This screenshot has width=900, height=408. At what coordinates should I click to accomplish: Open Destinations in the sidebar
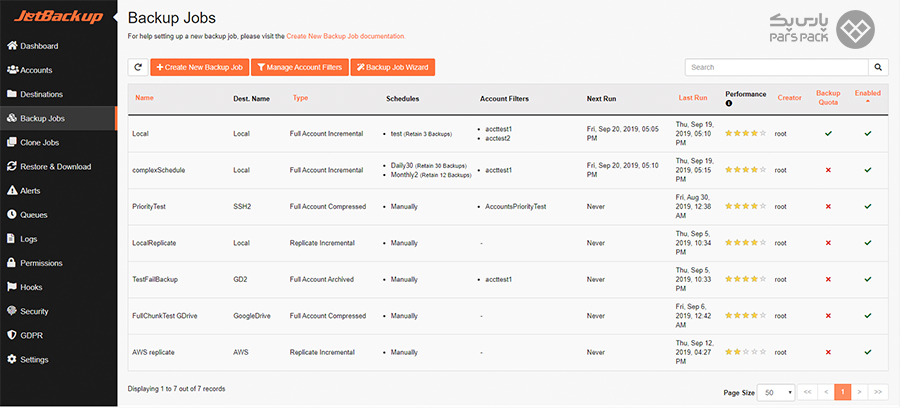(58, 94)
